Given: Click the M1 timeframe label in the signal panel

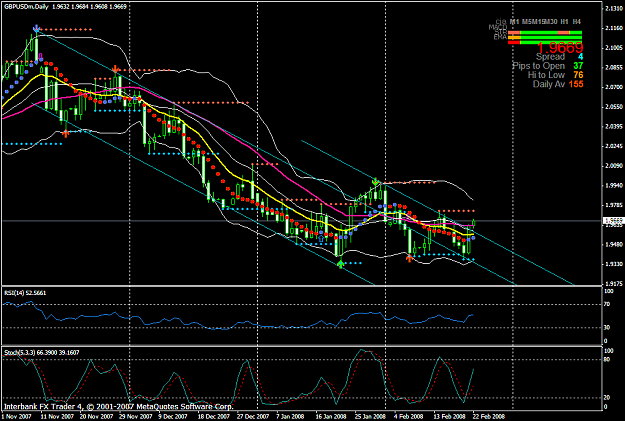Looking at the screenshot, I should 515,22.
